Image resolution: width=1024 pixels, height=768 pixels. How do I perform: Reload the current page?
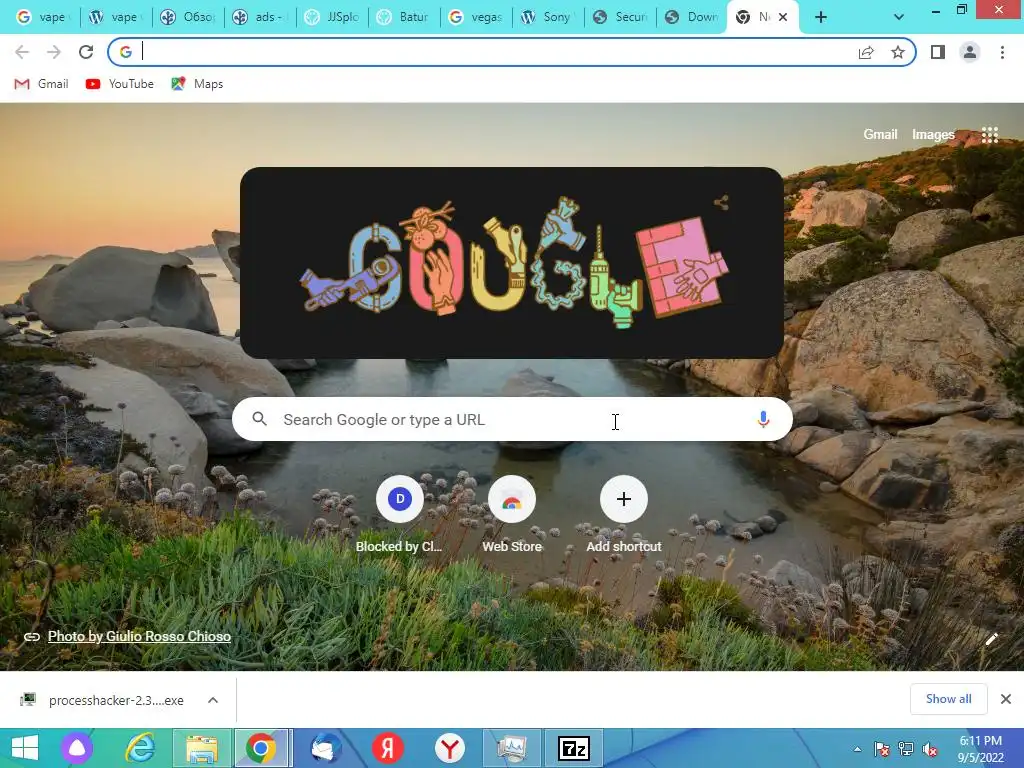[86, 52]
